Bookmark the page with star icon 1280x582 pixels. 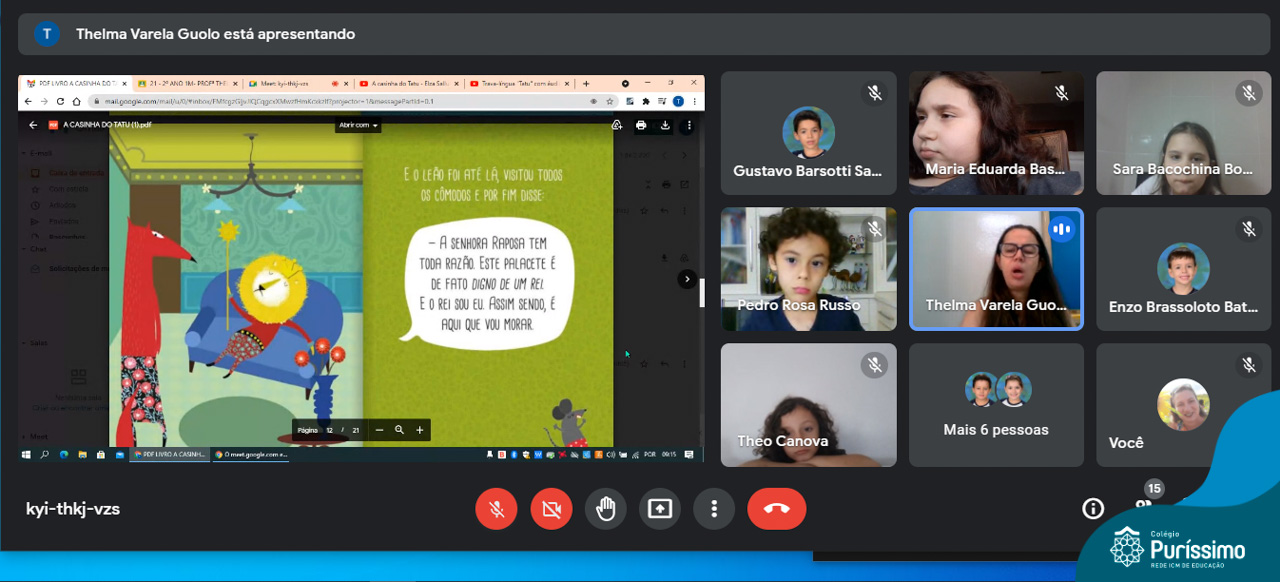610,101
